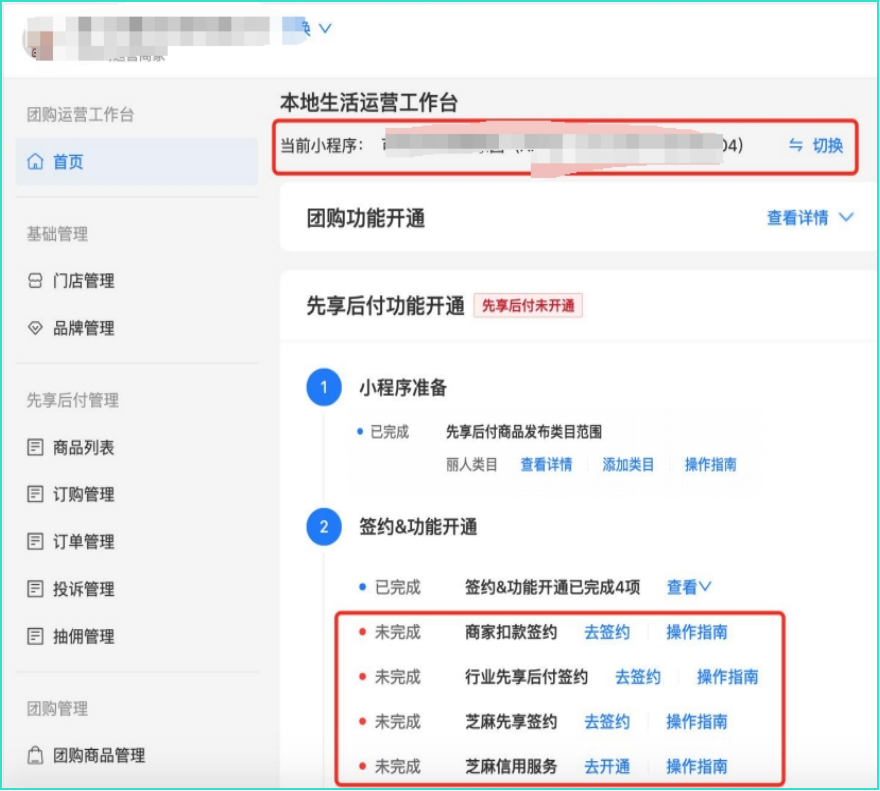The height and width of the screenshot is (791, 880).
Task: Click the 先享后付未开通 status badge
Action: [528, 306]
